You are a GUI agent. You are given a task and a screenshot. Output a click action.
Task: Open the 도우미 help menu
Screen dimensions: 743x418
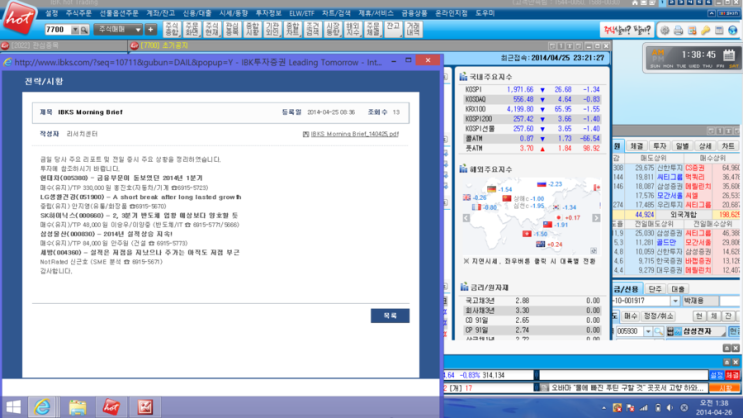tap(485, 13)
